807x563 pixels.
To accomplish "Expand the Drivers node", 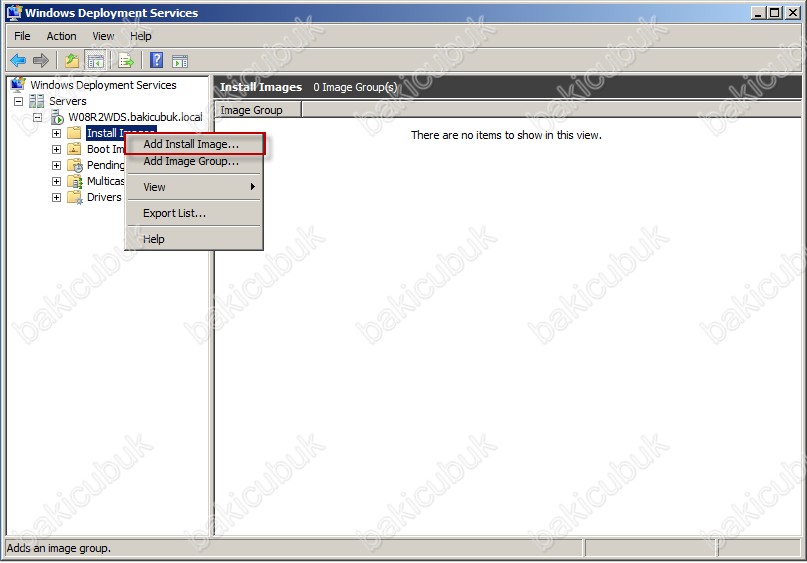I will pos(57,197).
